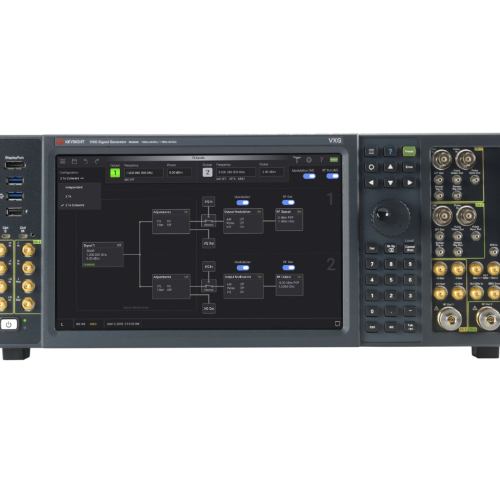500x500 pixels.
Task: Tap the antenna signal icon at top right
Action: [x=296, y=160]
